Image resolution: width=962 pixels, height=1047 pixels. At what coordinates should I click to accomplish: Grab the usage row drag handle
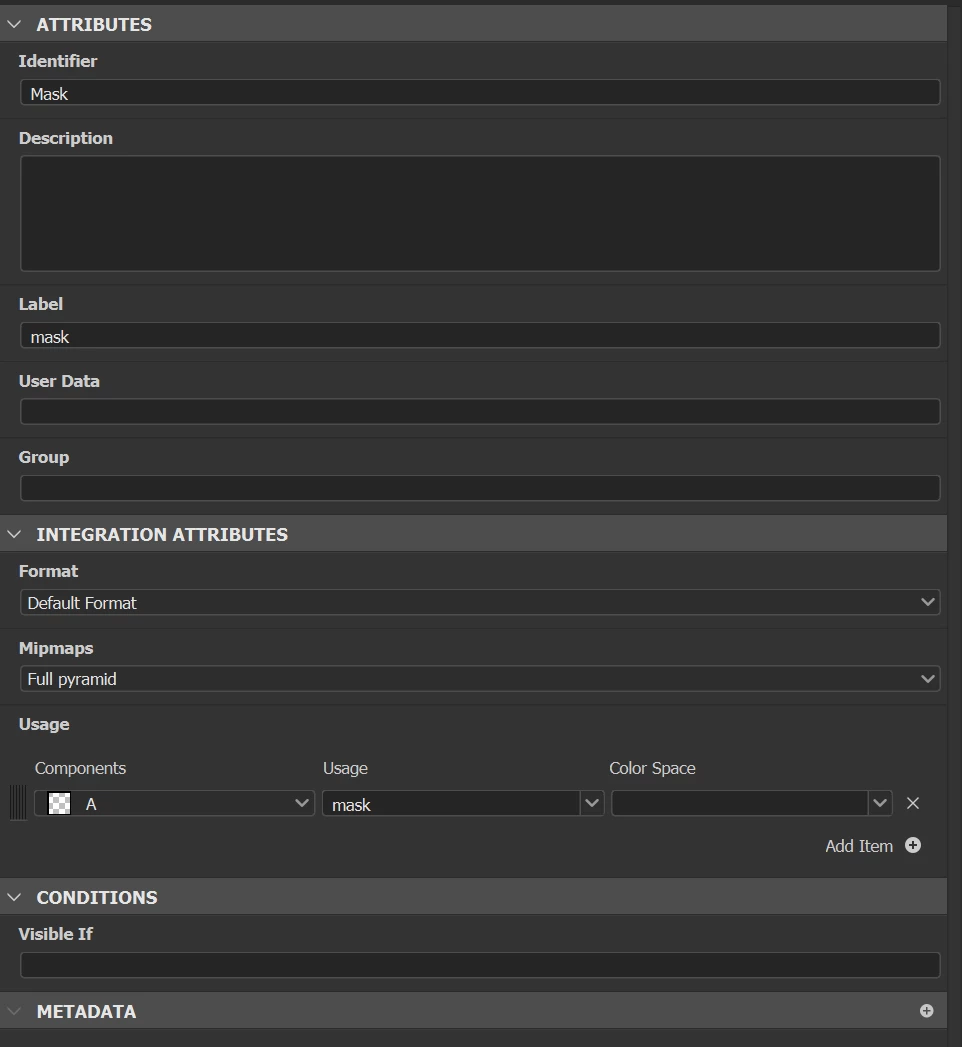(x=19, y=803)
